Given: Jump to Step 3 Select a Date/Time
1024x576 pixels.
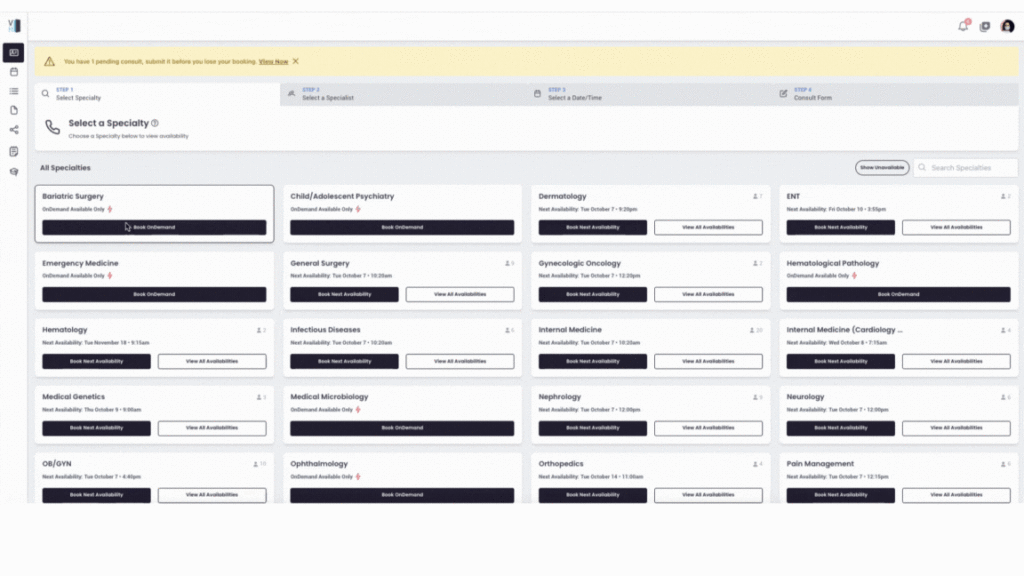Looking at the screenshot, I should click(x=650, y=94).
